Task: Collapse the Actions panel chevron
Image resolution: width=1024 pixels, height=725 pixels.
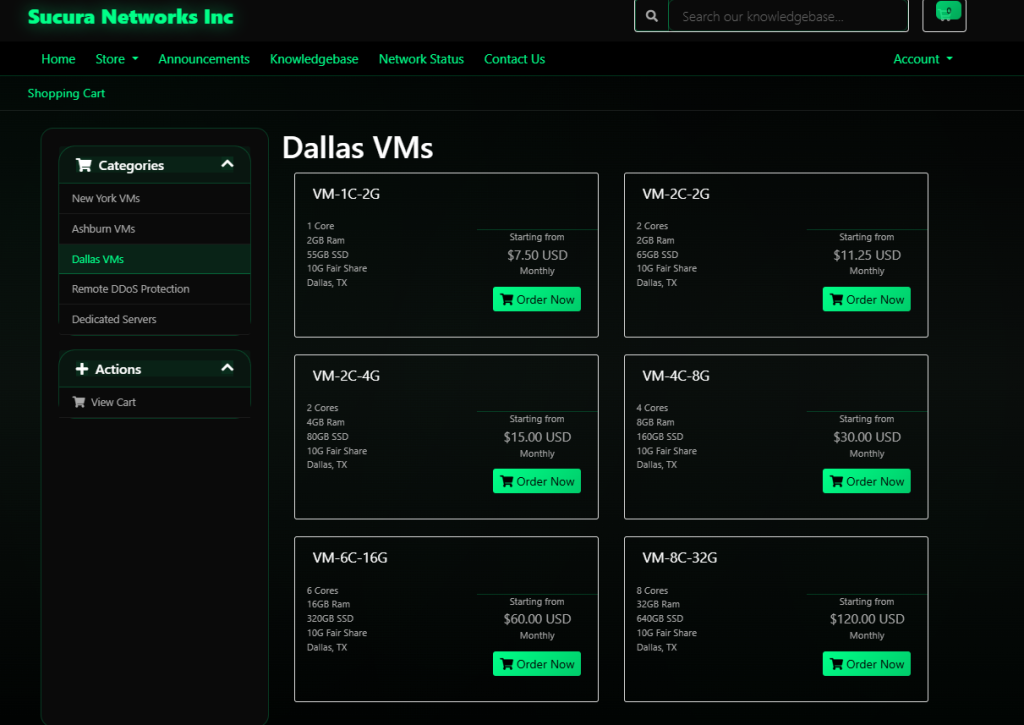Action: (x=227, y=368)
